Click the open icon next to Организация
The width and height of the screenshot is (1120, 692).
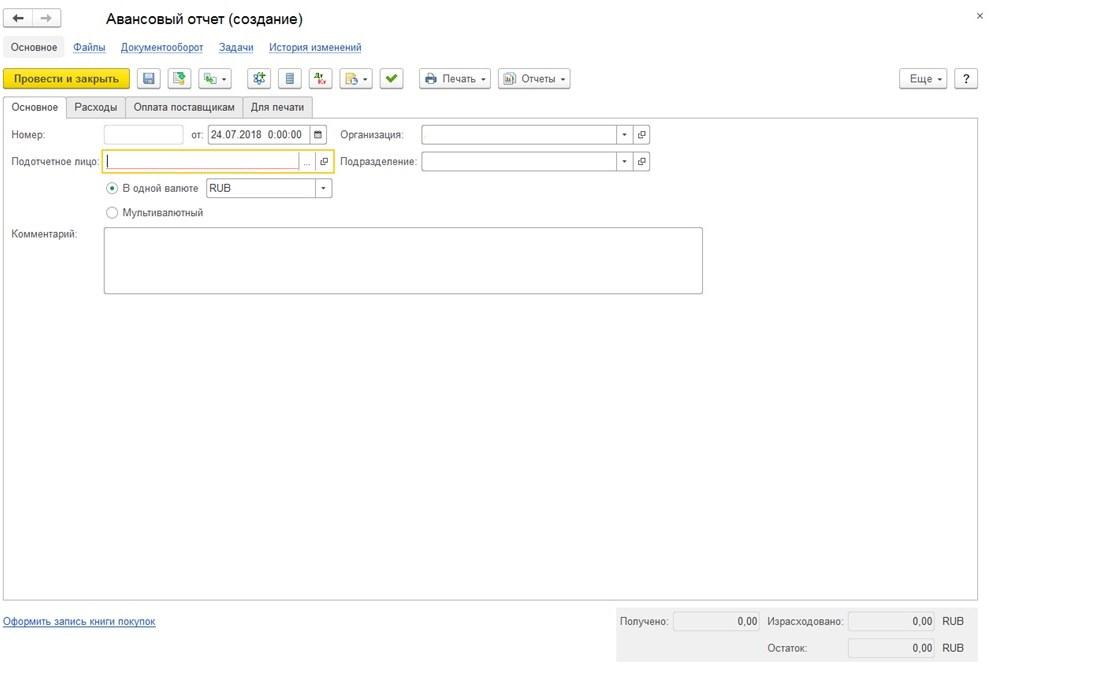pyautogui.click(x=642, y=135)
